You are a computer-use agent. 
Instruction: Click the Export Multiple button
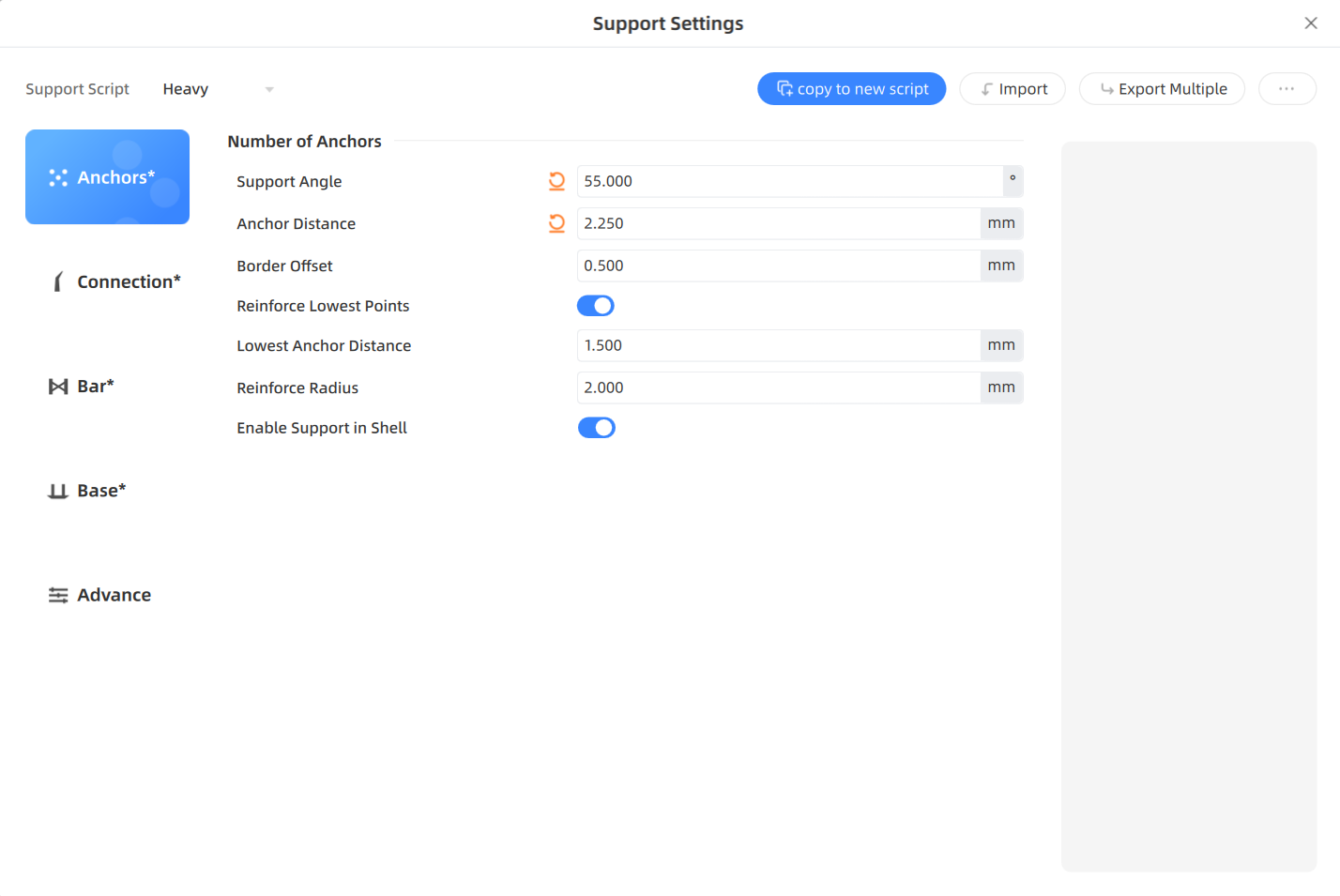(x=1162, y=89)
